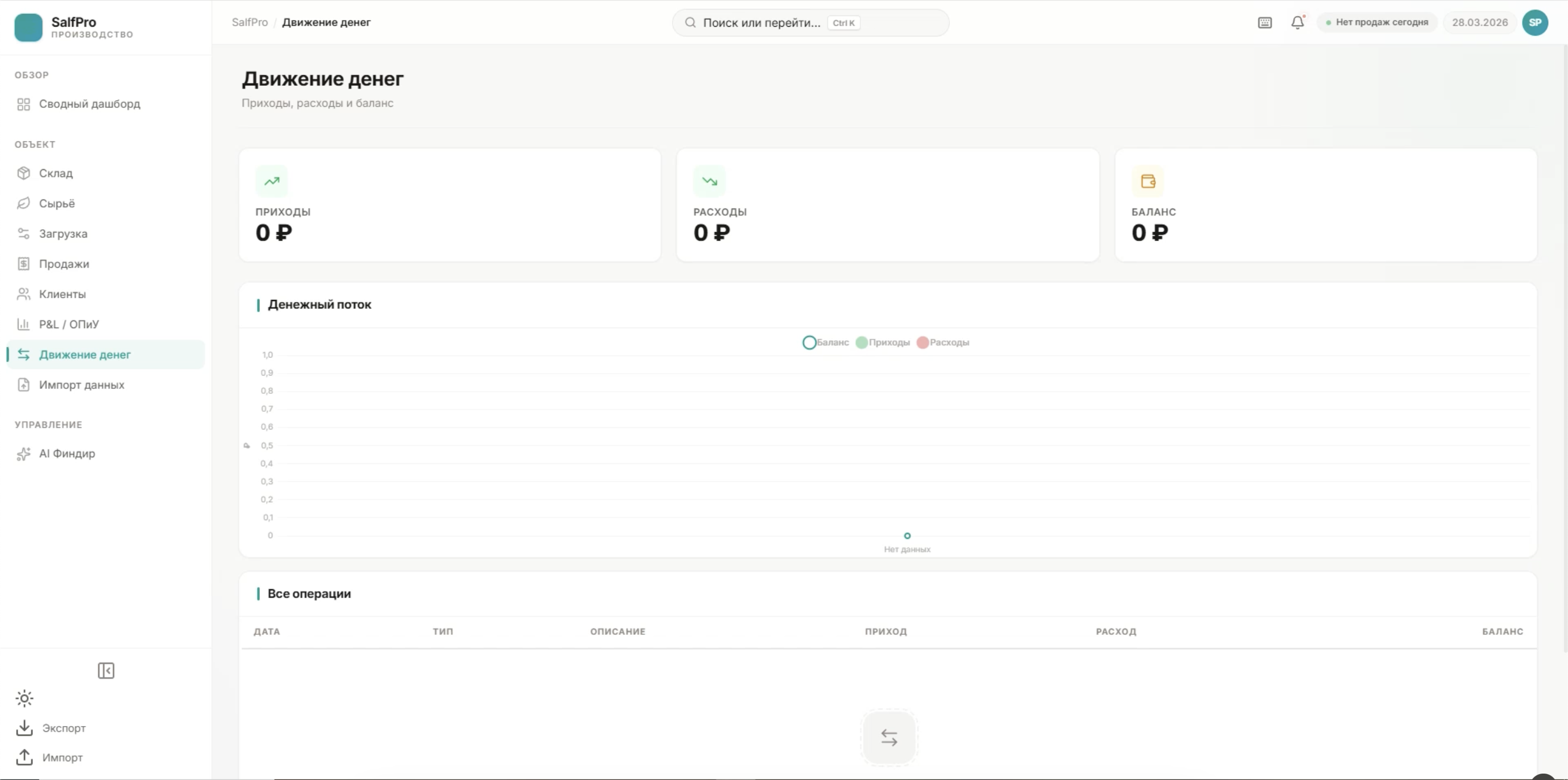
Task: Open AI Финдир in sidebar
Action: click(66, 453)
